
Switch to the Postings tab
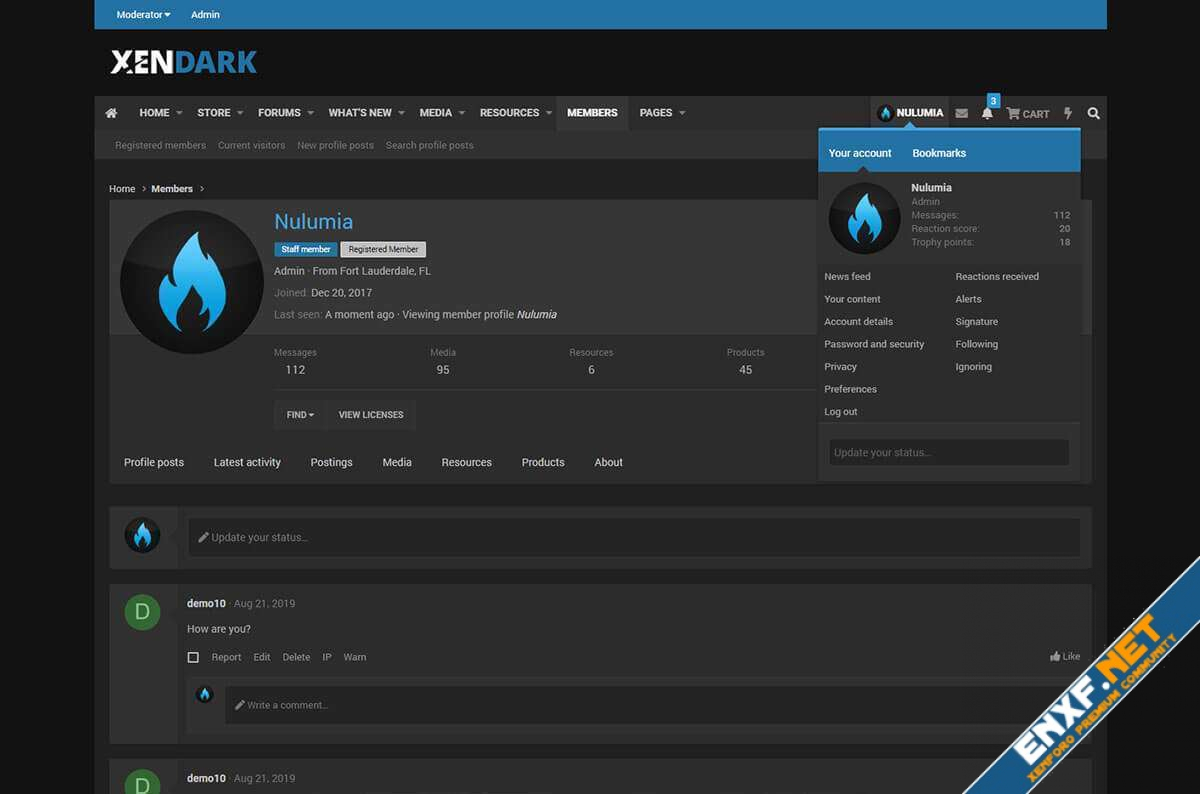[331, 462]
